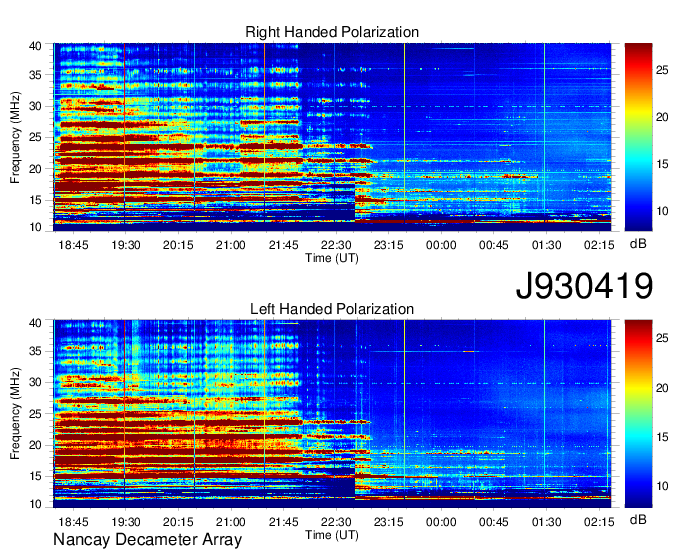Click the right-handed plot dB colorbar
This screenshot has height=552, width=680.
coord(638,137)
